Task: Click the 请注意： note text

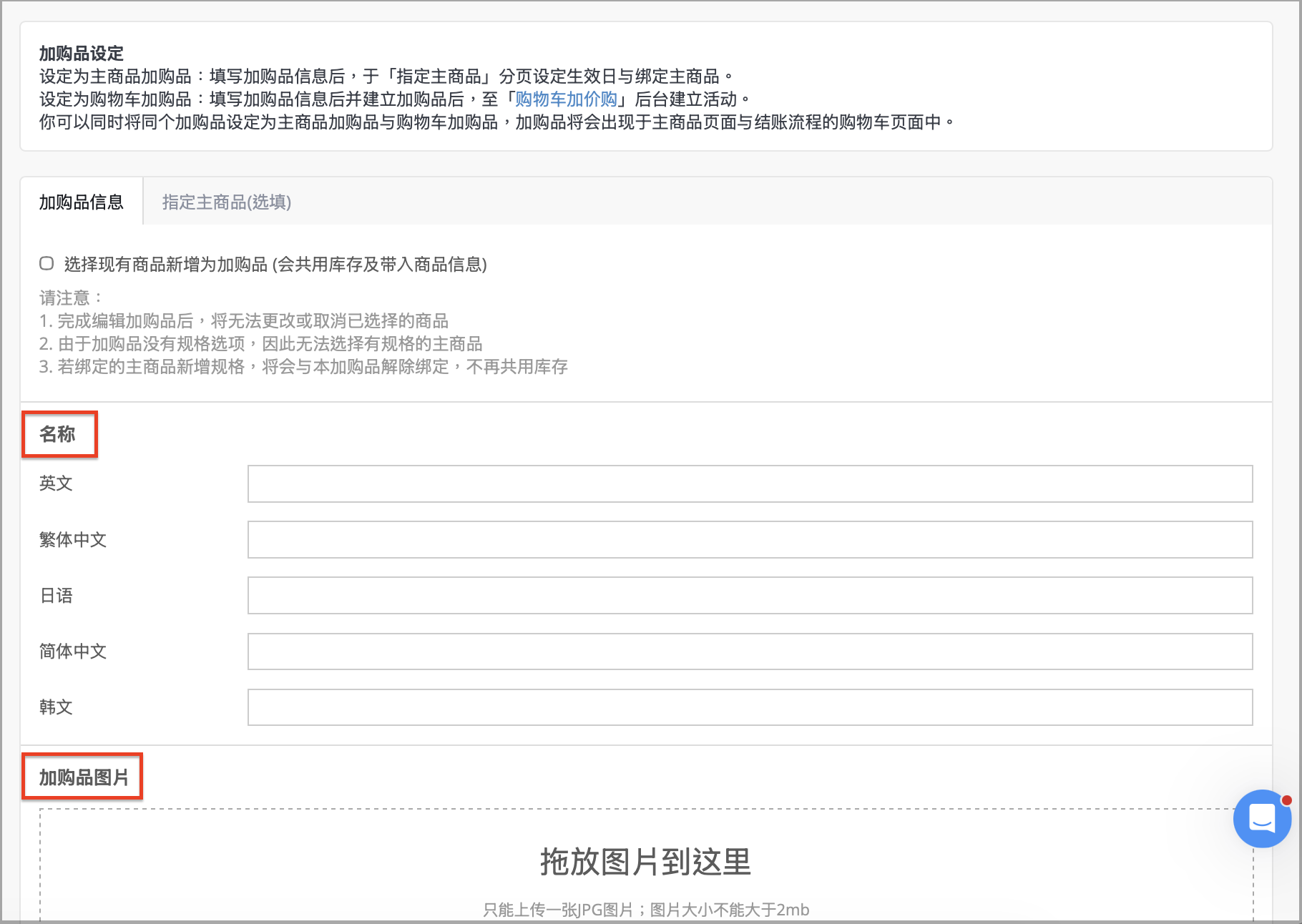Action: (x=71, y=298)
